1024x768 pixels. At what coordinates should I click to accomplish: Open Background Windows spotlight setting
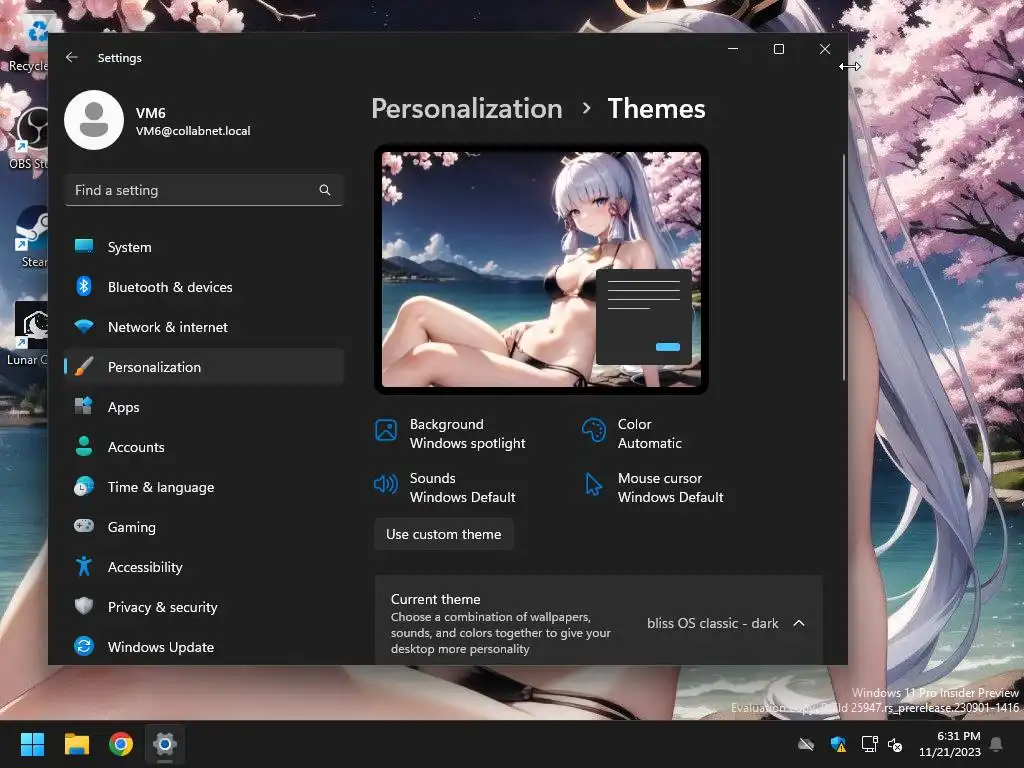click(x=451, y=434)
